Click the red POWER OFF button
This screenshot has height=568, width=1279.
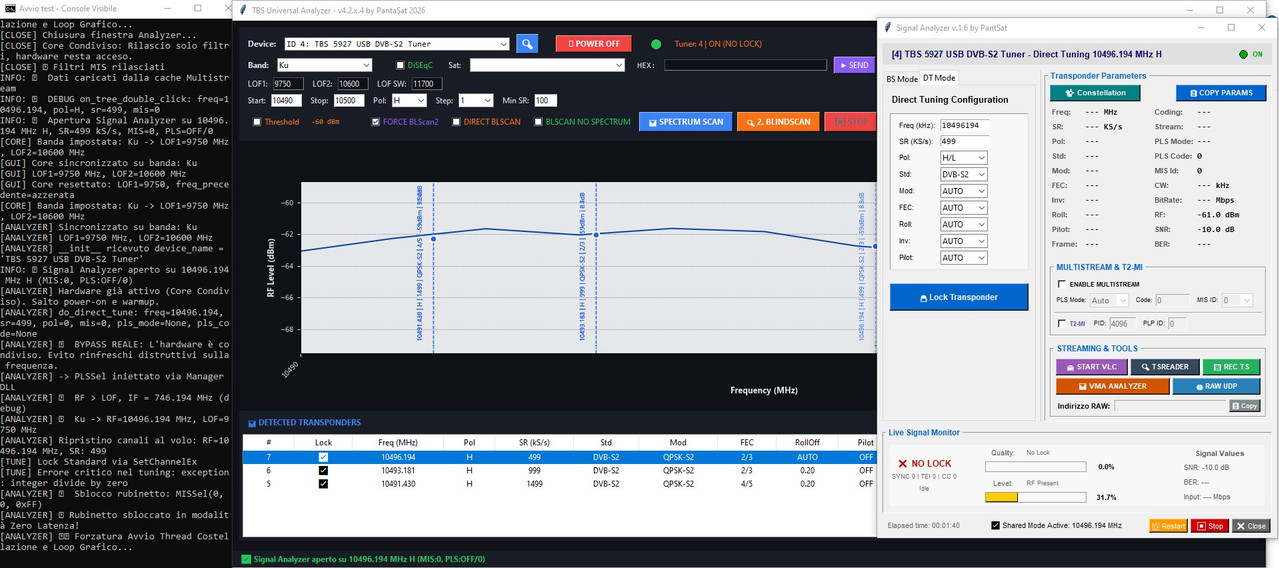(594, 44)
